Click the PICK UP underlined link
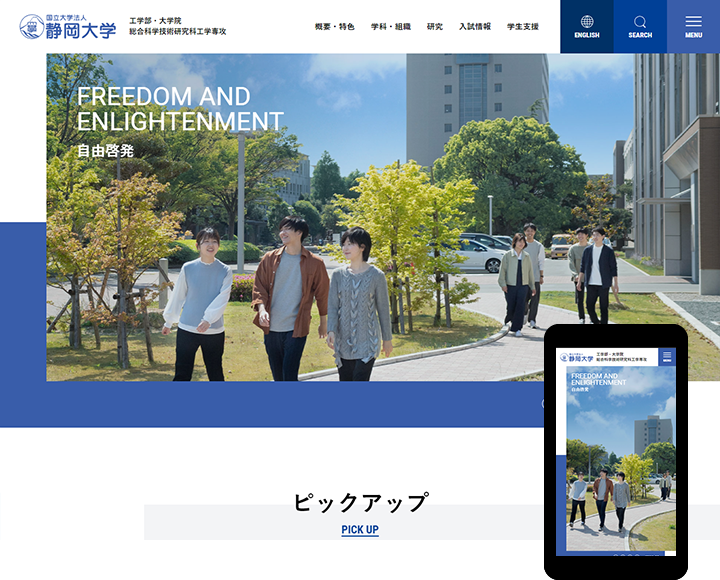This screenshot has width=720, height=580. [360, 529]
